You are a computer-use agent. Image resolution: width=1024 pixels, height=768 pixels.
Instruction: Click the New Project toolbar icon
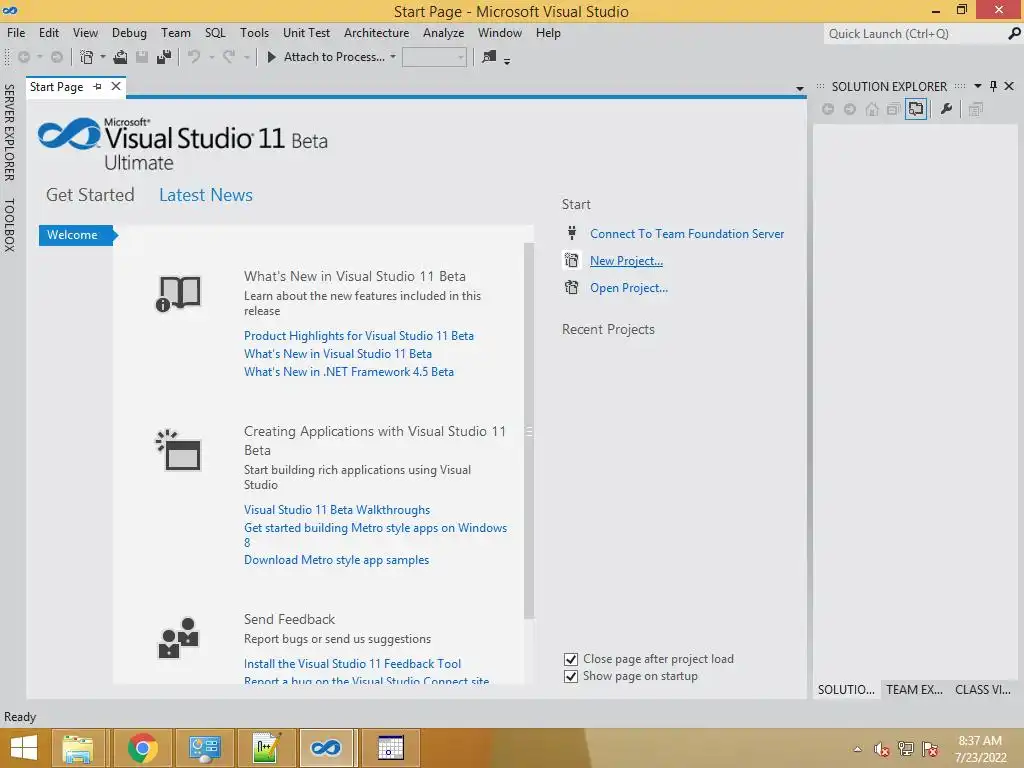[x=86, y=57]
